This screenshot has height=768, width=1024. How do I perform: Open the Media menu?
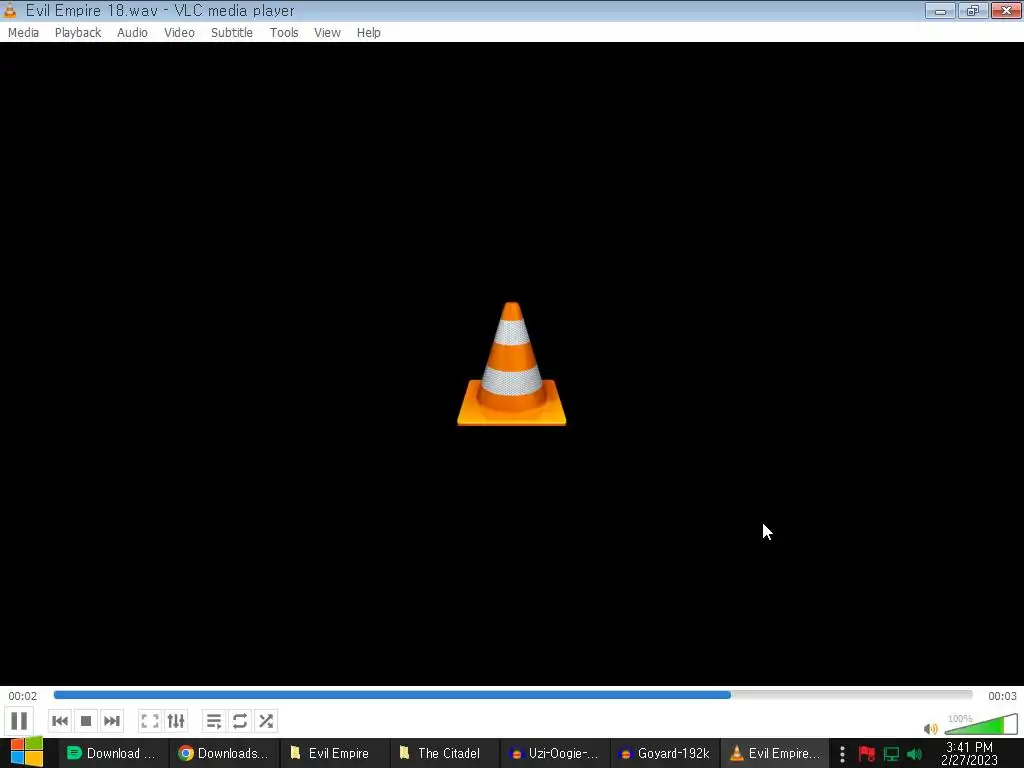pyautogui.click(x=24, y=33)
